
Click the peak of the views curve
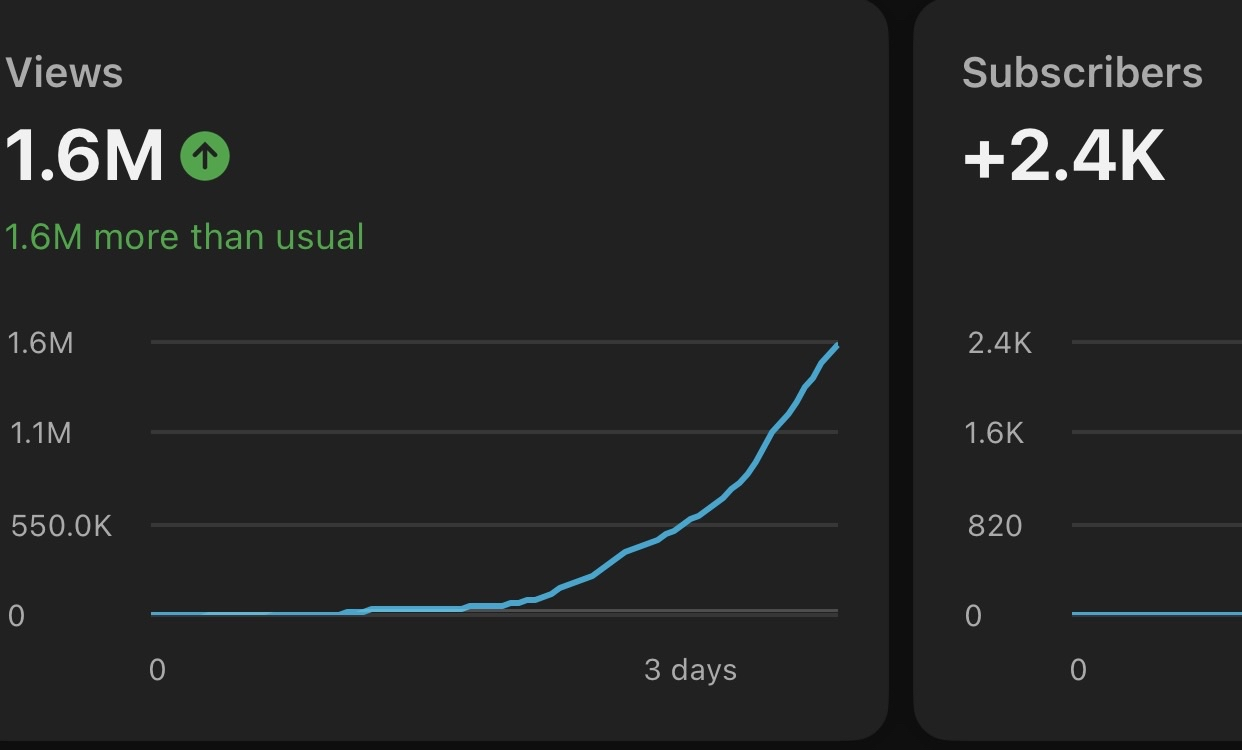[x=836, y=345]
